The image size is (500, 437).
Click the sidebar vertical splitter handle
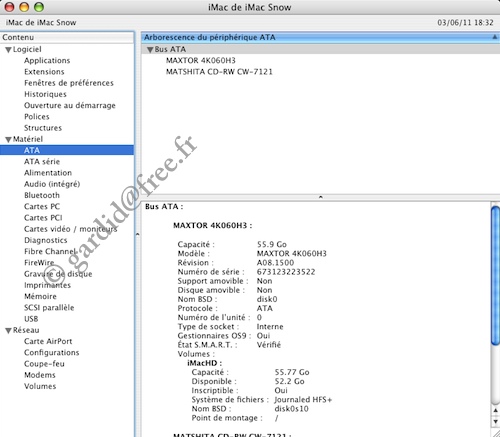coord(137,234)
